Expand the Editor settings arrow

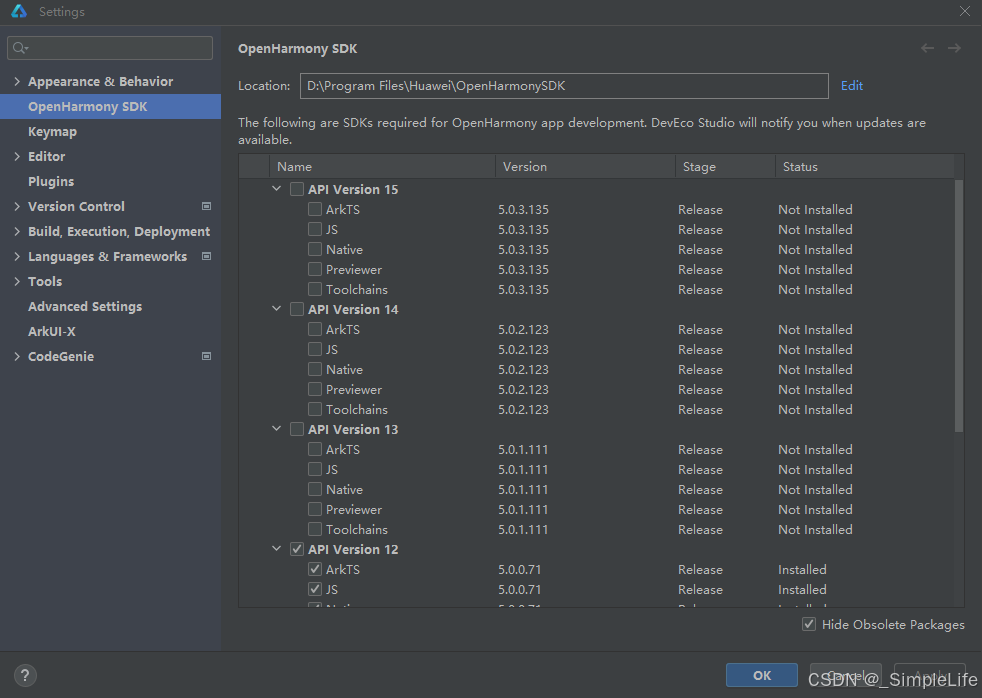point(17,157)
